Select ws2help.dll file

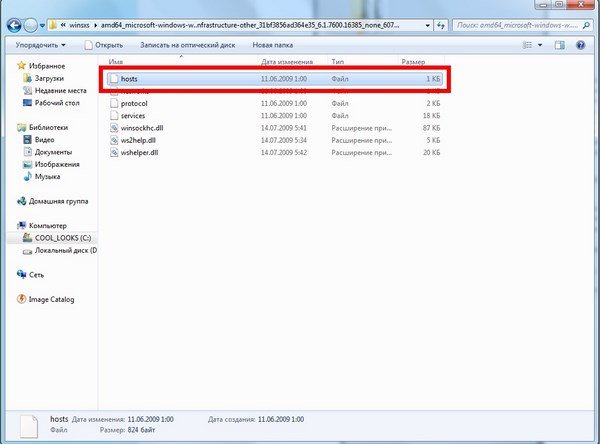139,141
